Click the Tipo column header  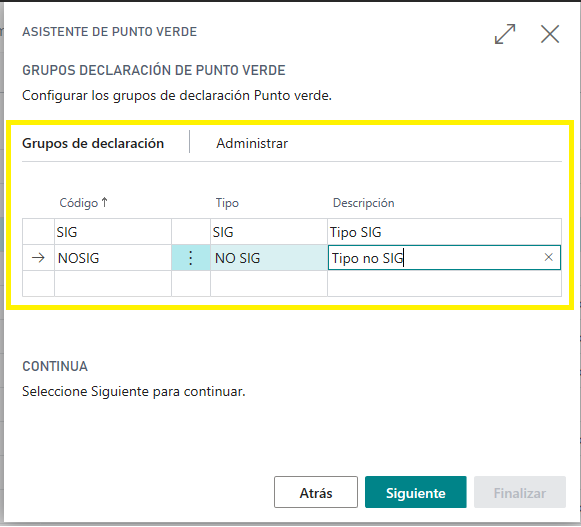(227, 203)
